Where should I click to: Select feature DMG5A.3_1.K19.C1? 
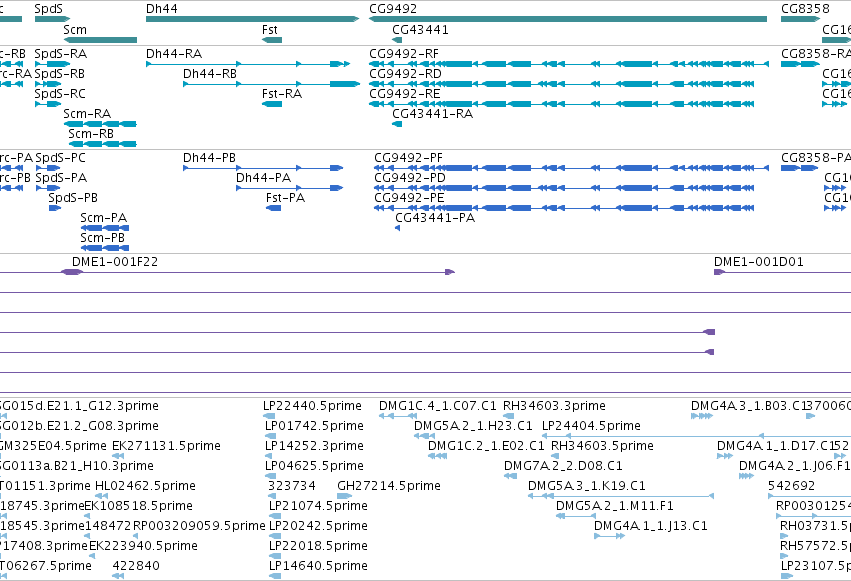621,496
